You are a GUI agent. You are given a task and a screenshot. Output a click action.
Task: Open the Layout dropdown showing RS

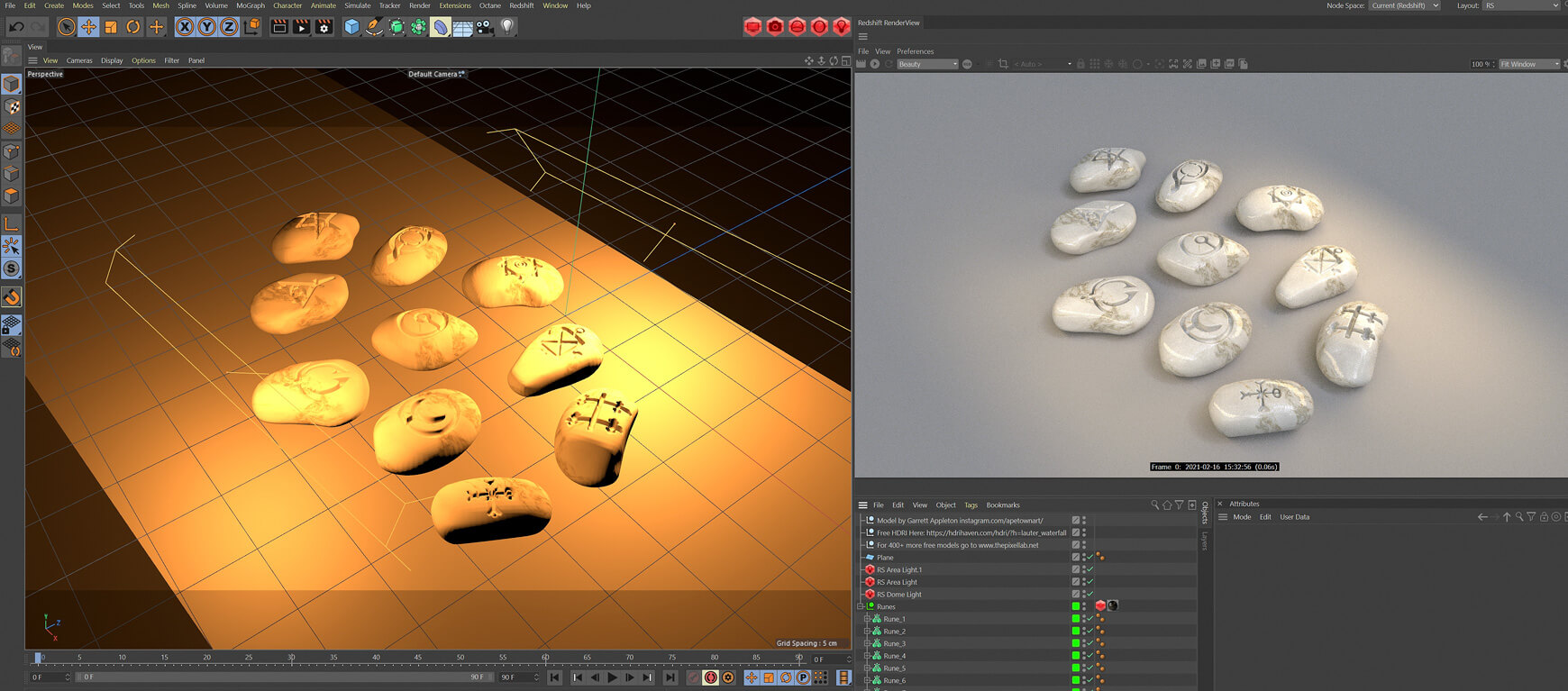1521,5
